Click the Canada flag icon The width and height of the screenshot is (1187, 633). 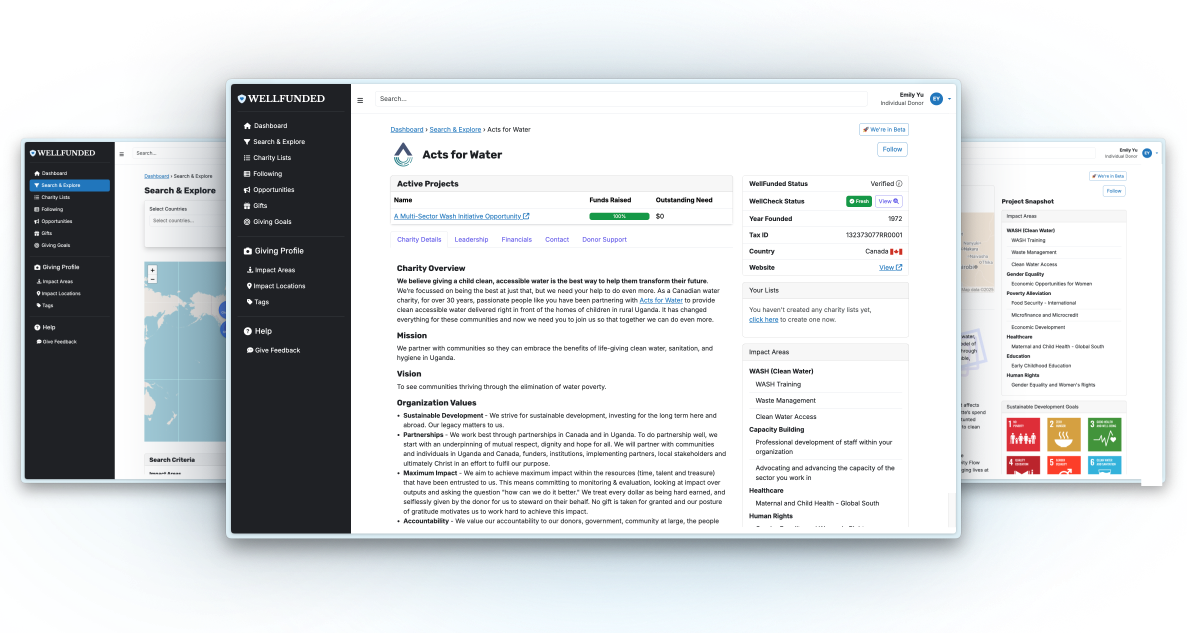pos(896,251)
